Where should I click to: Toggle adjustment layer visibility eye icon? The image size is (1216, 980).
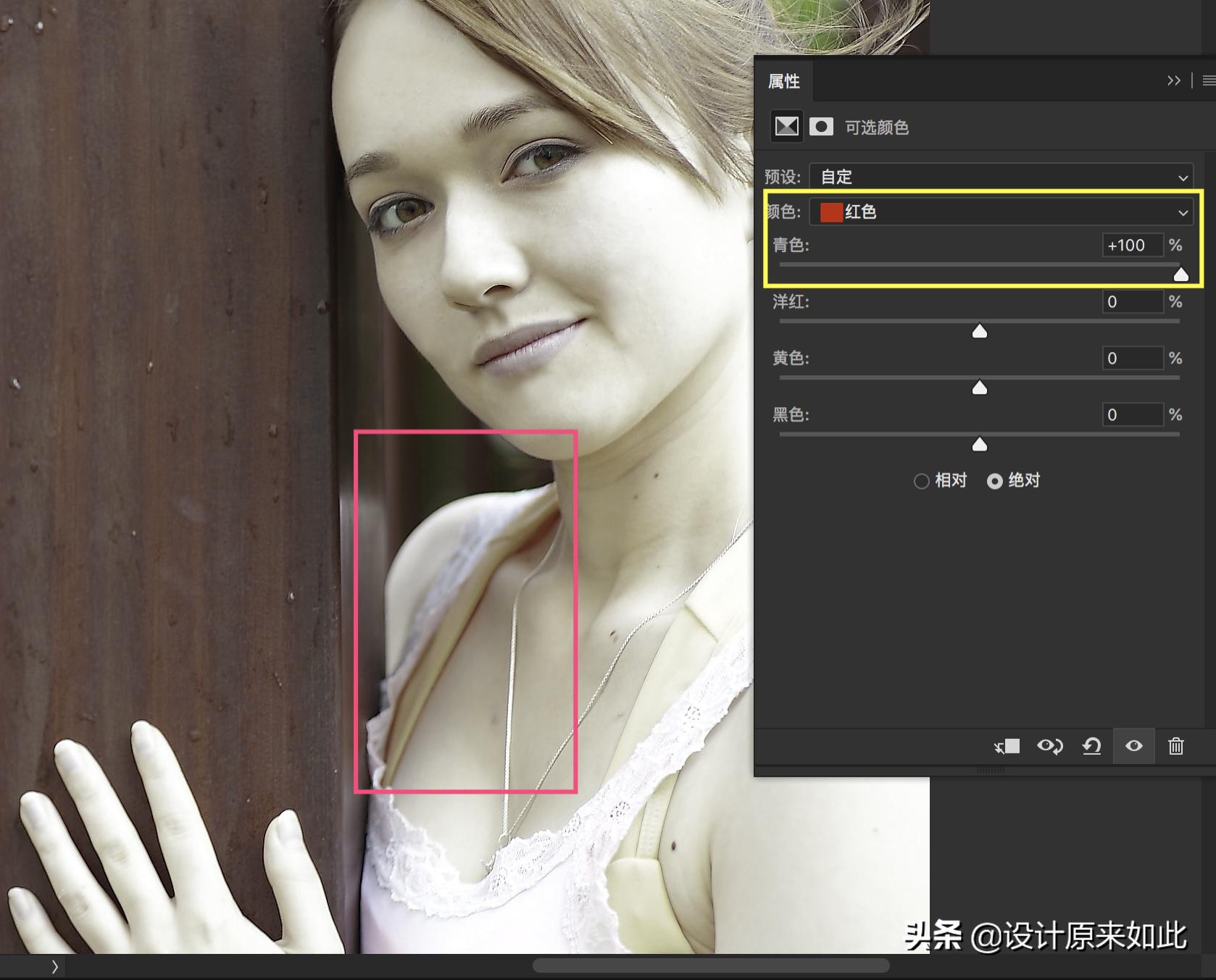(1134, 746)
